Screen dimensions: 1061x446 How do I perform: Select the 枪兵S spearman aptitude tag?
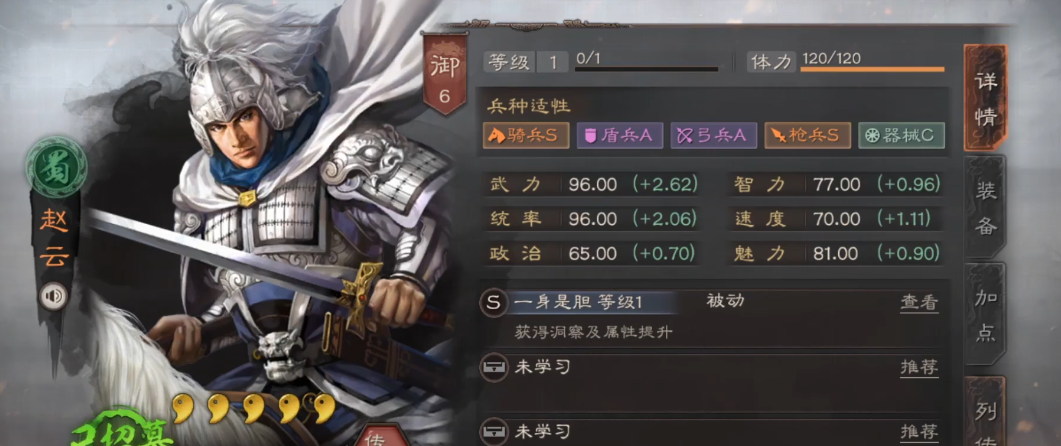(x=807, y=135)
